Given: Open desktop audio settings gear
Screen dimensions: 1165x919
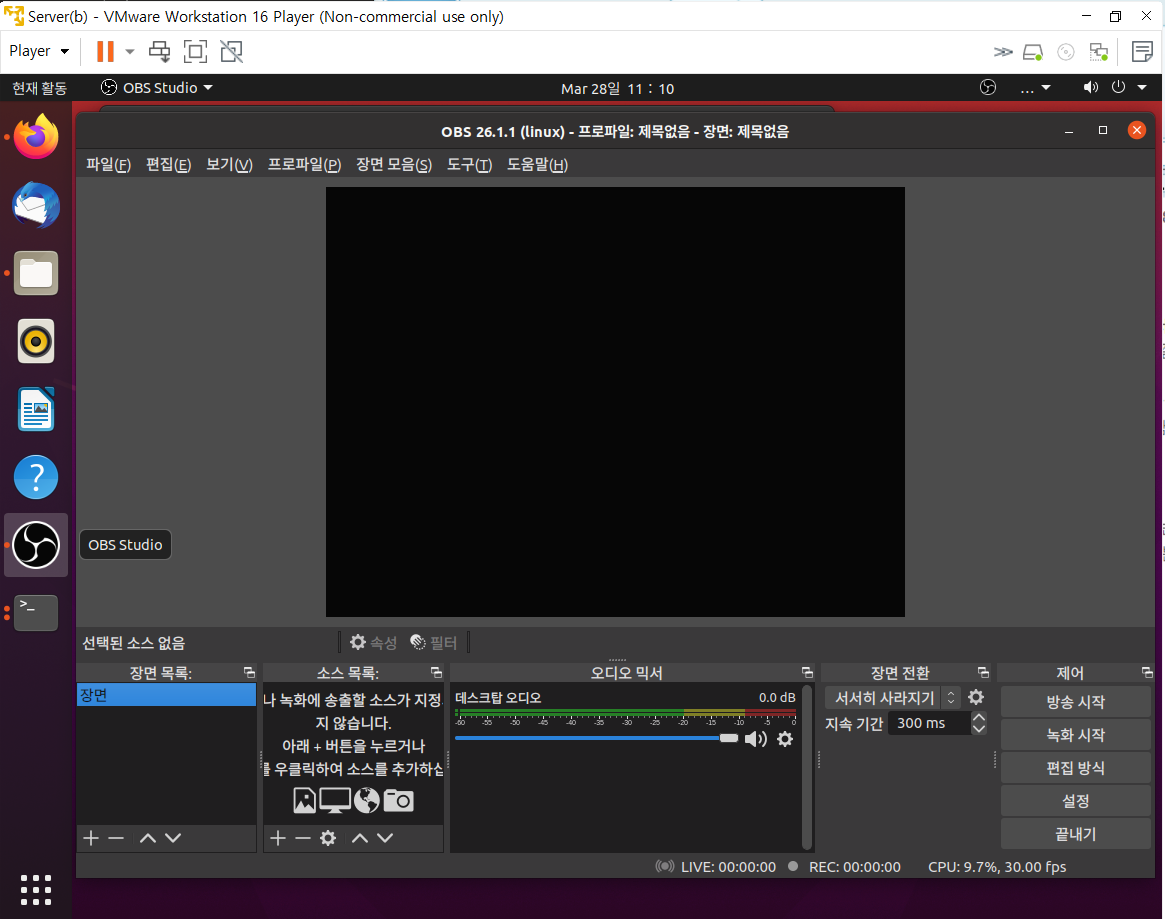Looking at the screenshot, I should tap(785, 738).
